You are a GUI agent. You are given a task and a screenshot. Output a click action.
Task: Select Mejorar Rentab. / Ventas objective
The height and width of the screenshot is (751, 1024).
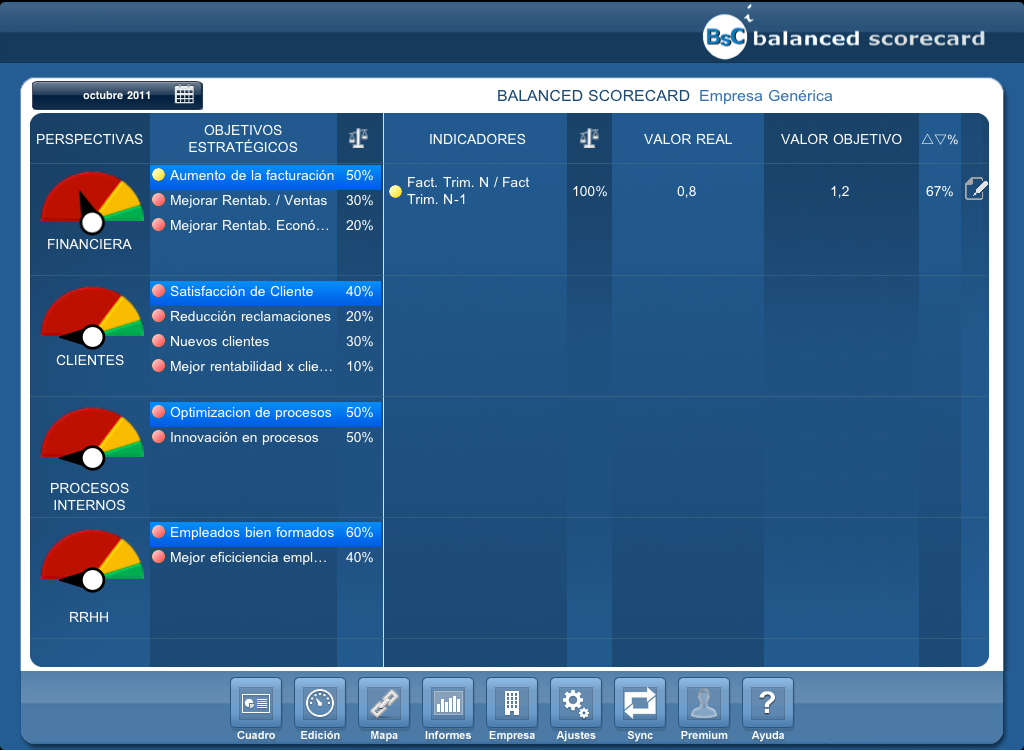[x=248, y=201]
